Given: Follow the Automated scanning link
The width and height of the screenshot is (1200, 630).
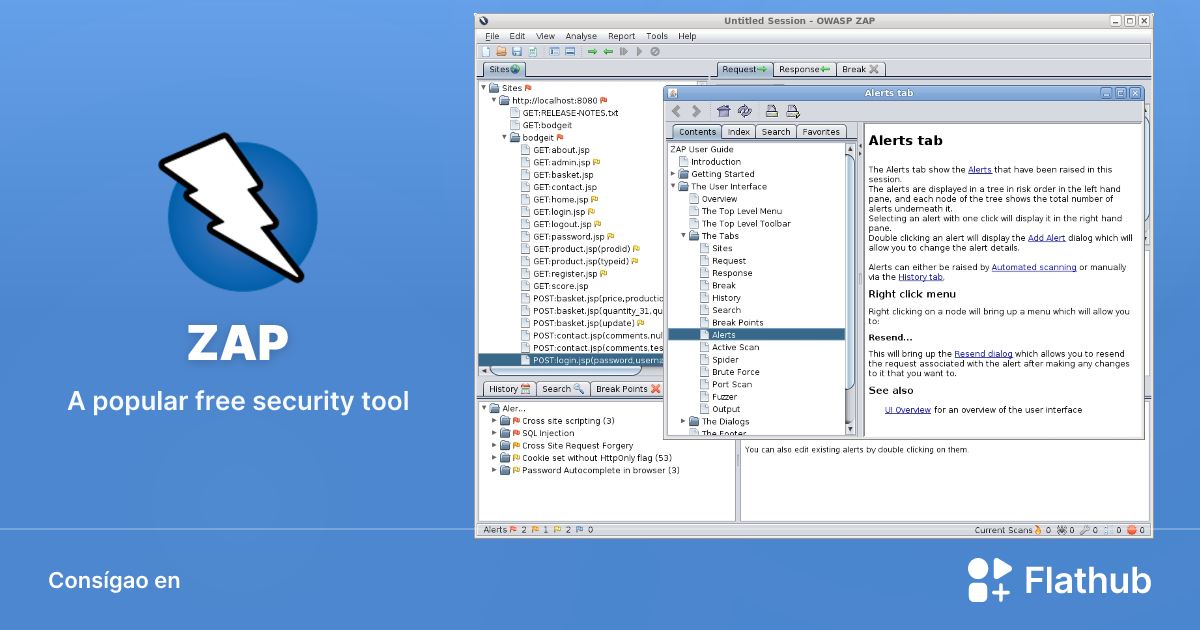Looking at the screenshot, I should point(1034,267).
